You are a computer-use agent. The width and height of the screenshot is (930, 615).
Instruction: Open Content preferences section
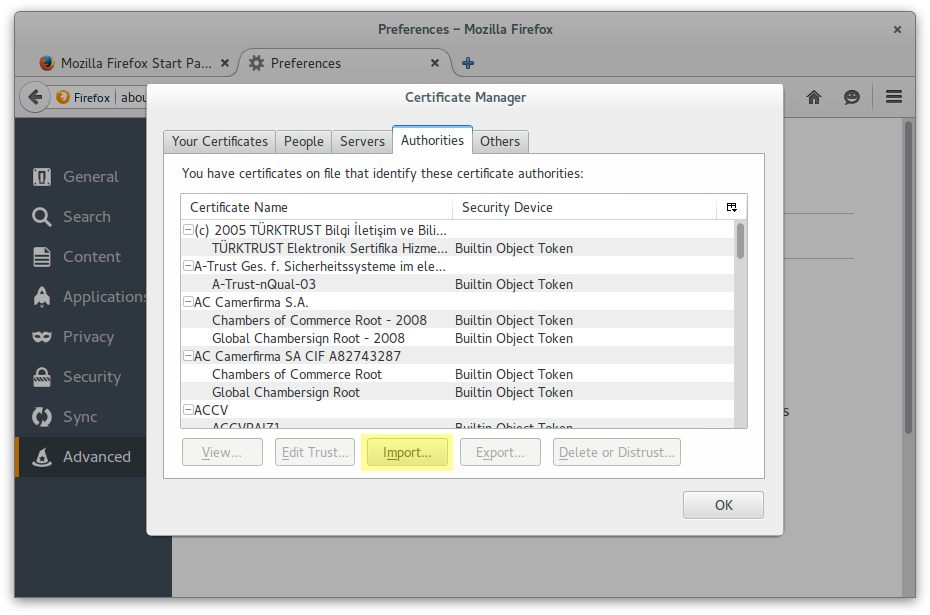point(81,257)
